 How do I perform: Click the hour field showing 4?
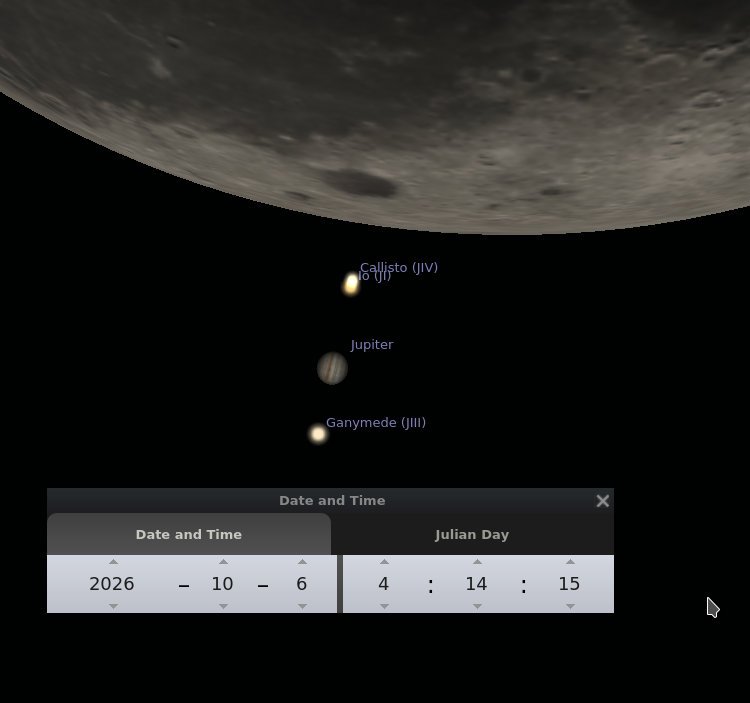pos(384,584)
